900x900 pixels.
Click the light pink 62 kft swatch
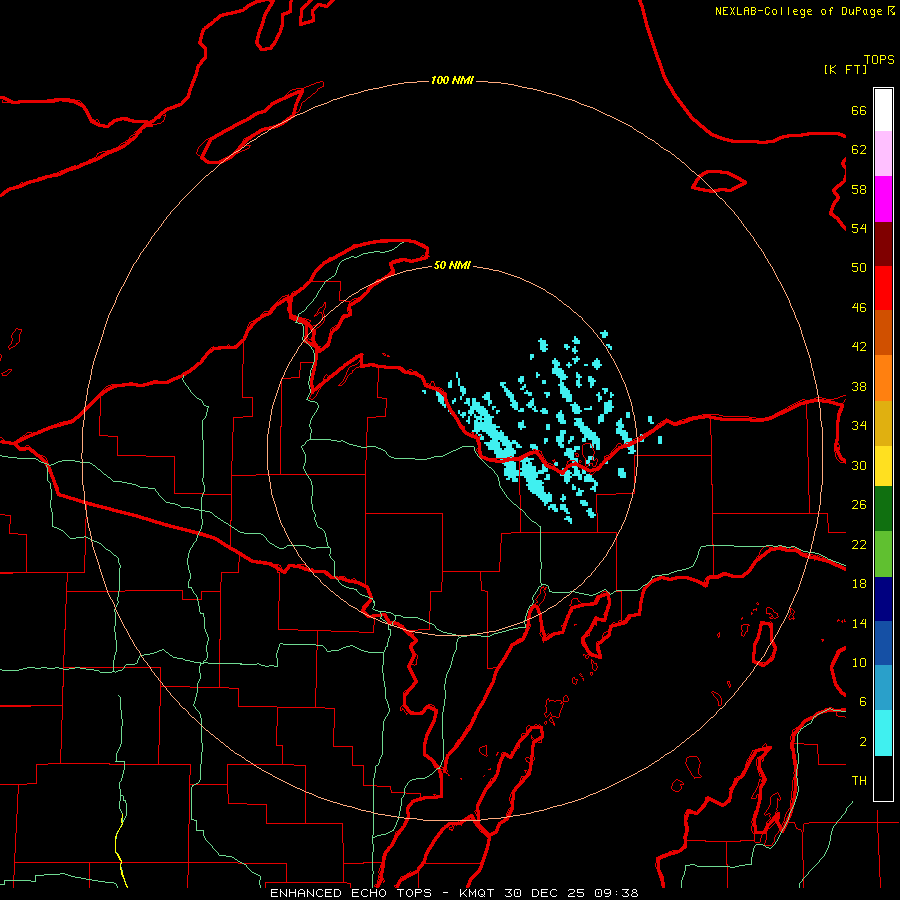883,153
